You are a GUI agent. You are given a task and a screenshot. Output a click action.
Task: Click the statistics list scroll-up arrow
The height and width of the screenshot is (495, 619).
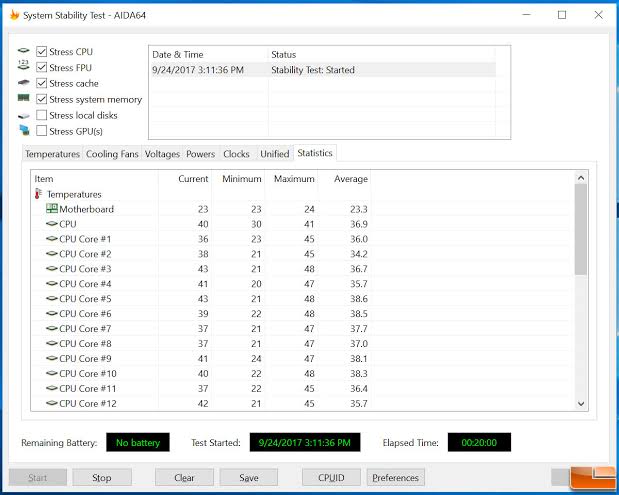[581, 178]
